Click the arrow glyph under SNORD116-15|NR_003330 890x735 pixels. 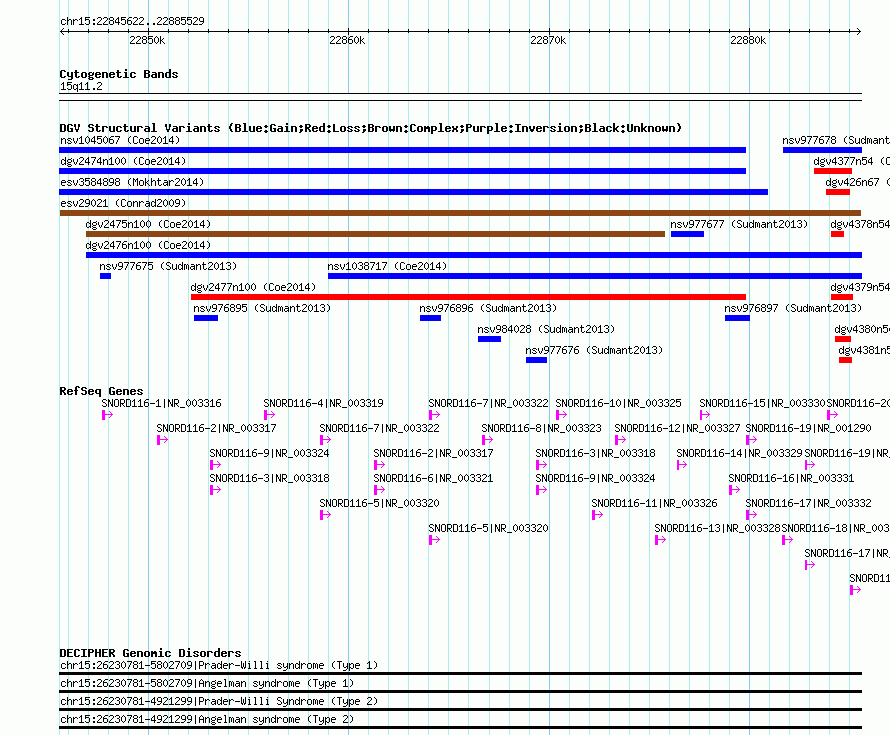click(704, 415)
